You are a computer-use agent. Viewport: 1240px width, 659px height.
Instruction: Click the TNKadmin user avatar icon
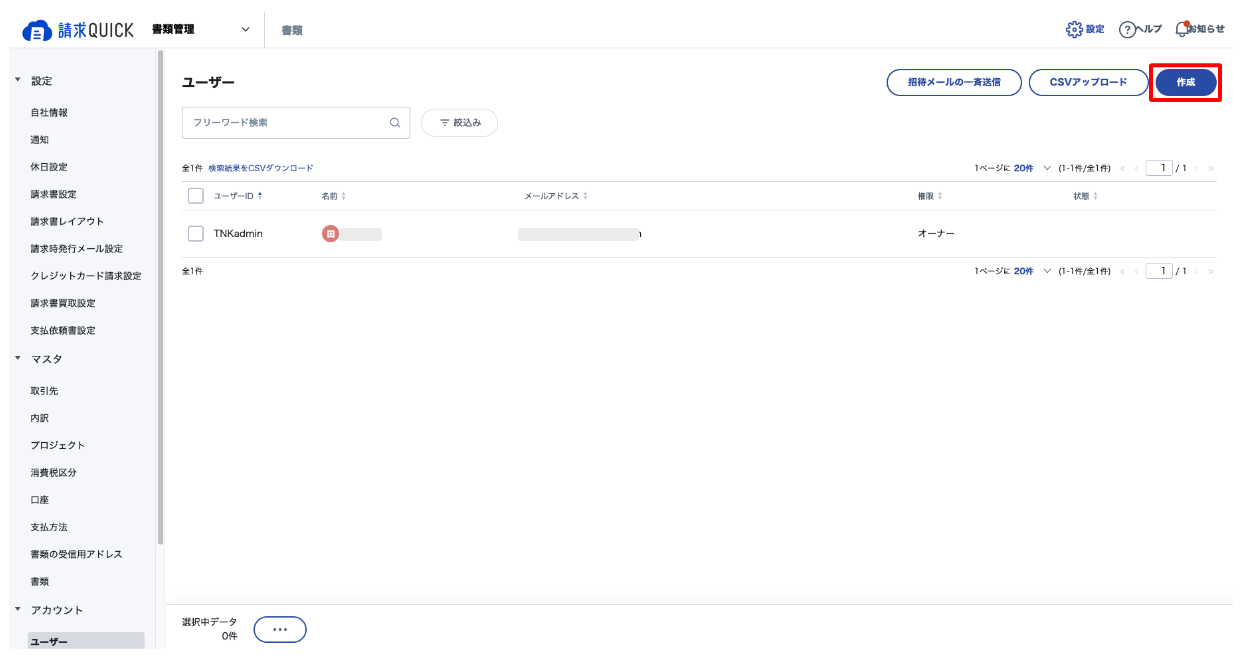(x=330, y=233)
